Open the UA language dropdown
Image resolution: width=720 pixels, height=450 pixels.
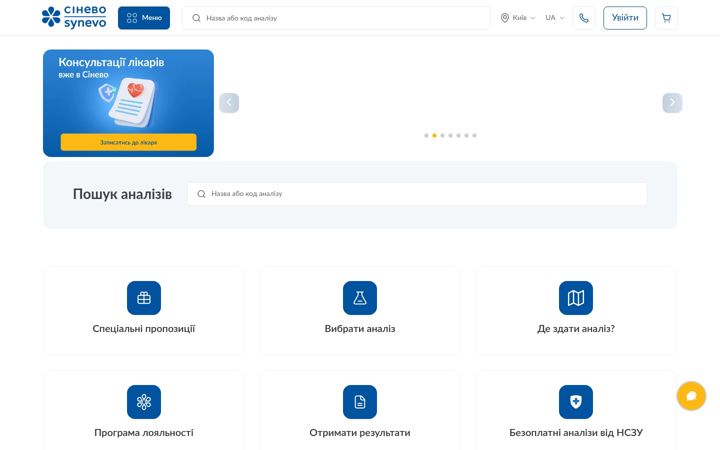555,18
